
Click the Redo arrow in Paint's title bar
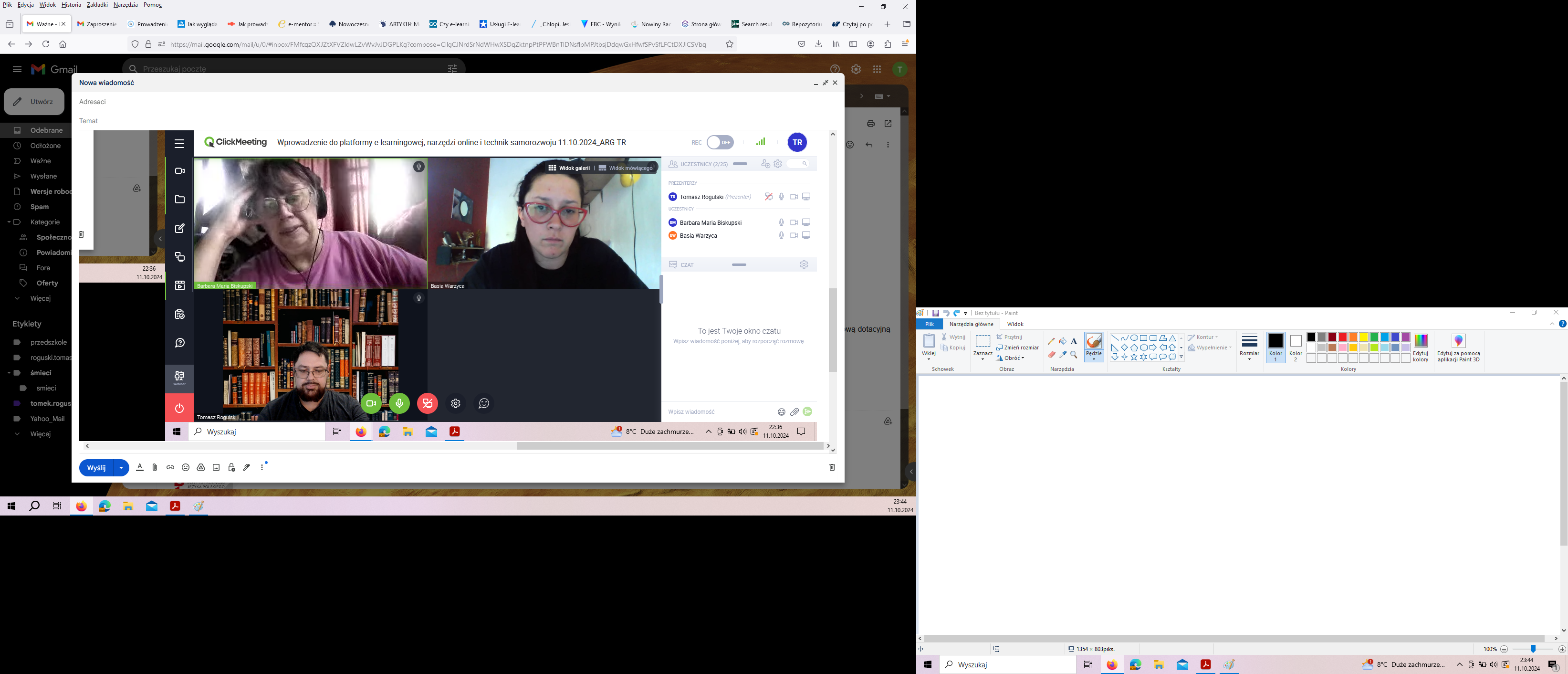coord(956,313)
